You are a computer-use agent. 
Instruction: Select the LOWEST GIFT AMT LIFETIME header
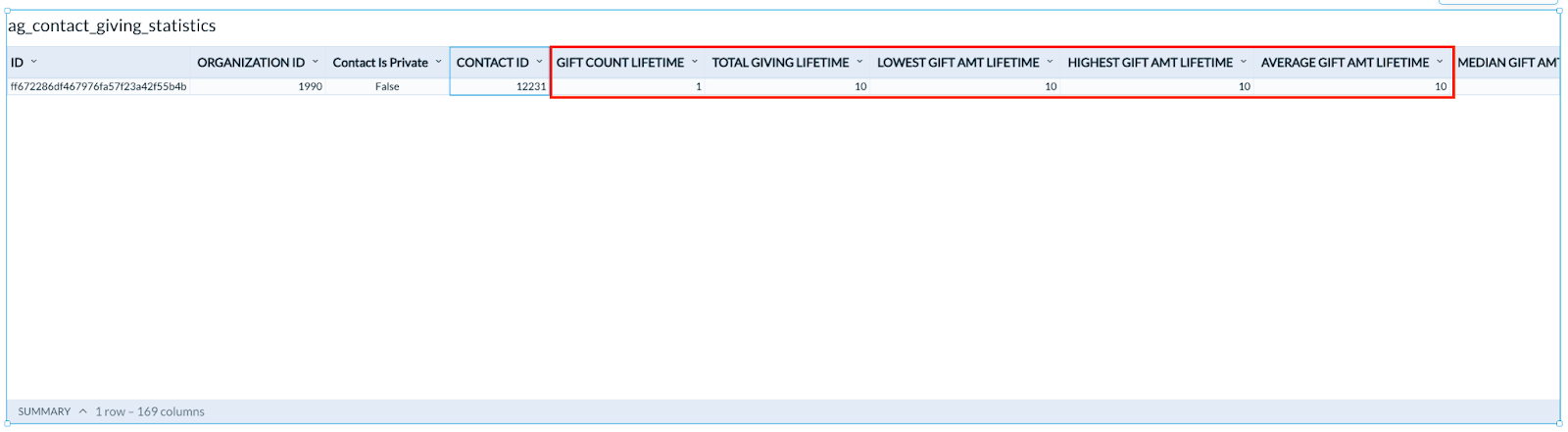click(965, 63)
